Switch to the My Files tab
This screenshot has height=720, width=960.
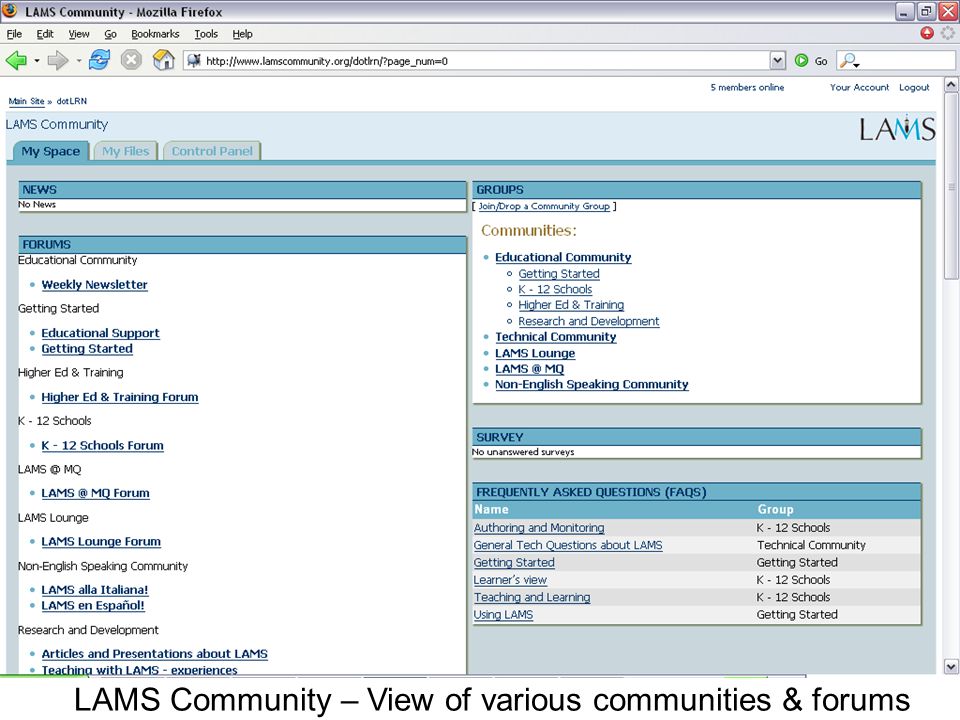[126, 151]
